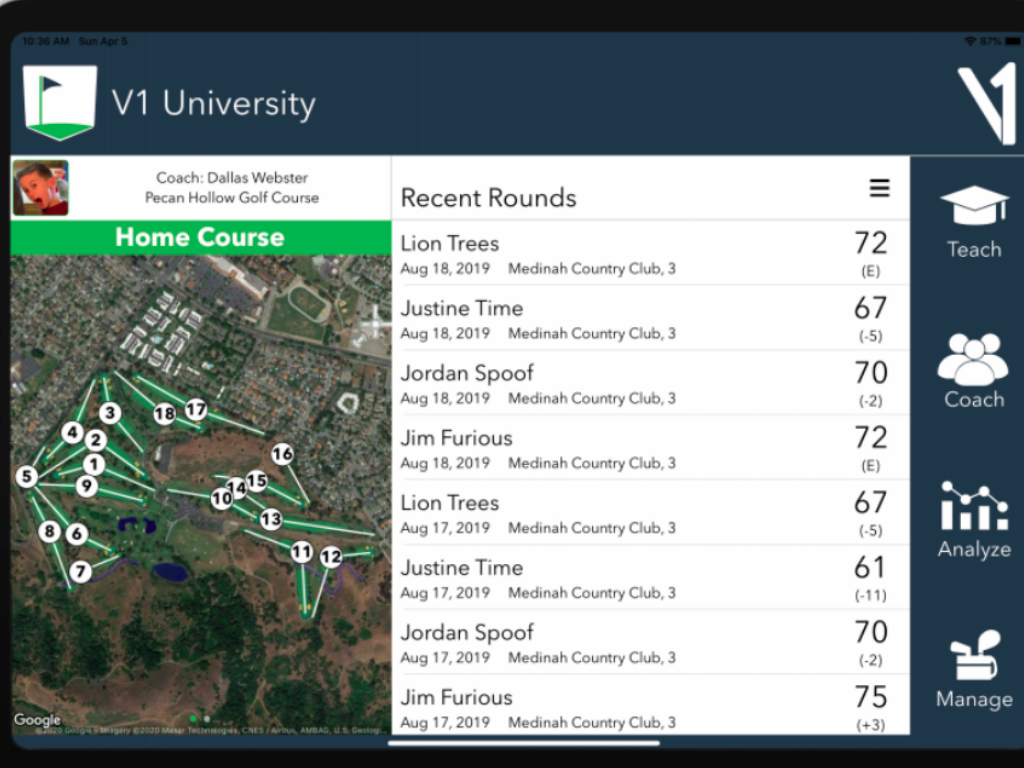The image size is (1024, 768).
Task: Open the Teach graduation cap icon
Action: point(974,206)
